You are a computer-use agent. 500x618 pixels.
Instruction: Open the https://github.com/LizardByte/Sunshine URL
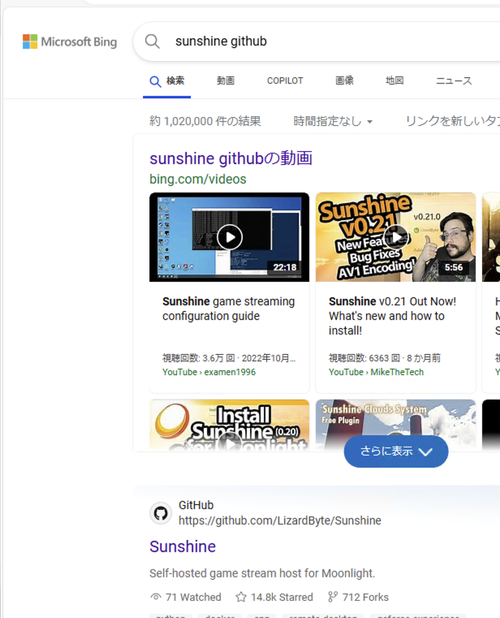click(280, 521)
